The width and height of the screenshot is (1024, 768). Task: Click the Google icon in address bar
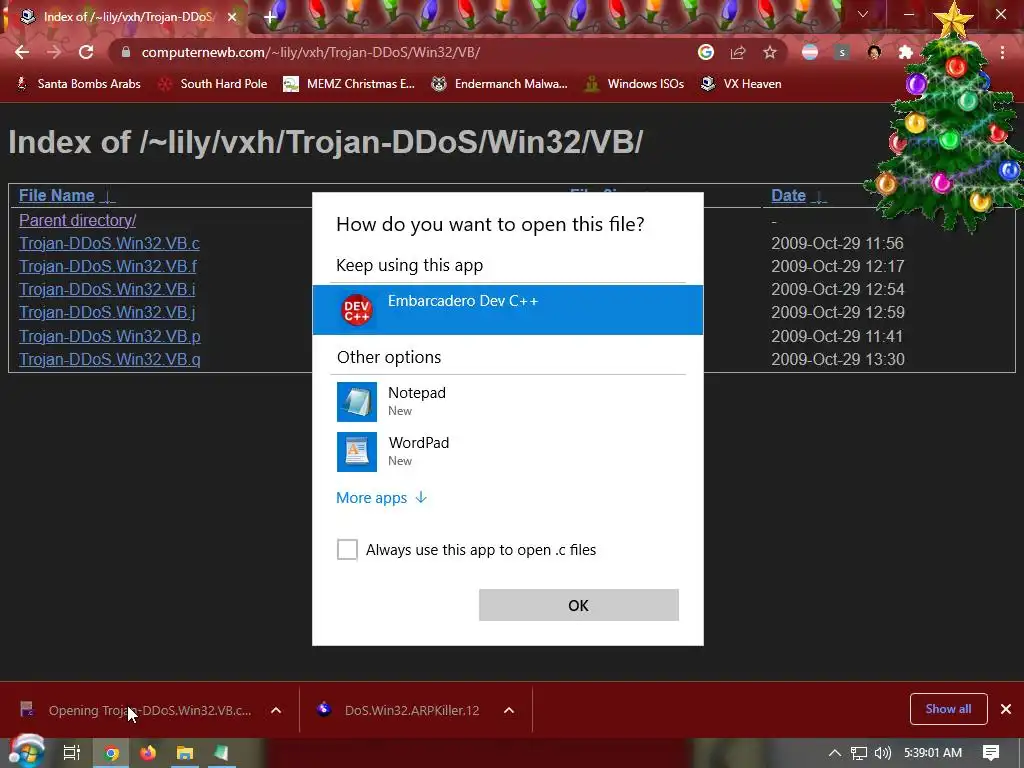click(x=705, y=52)
